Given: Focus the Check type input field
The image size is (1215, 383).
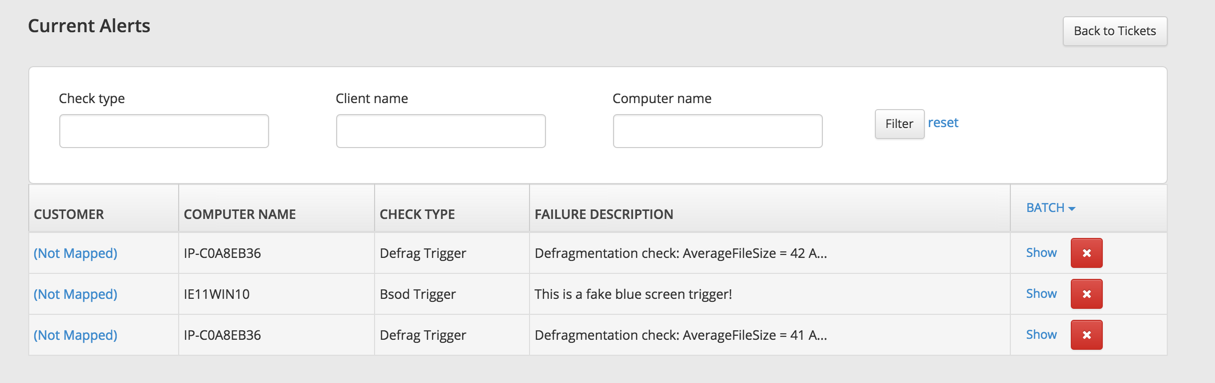Looking at the screenshot, I should tap(164, 131).
